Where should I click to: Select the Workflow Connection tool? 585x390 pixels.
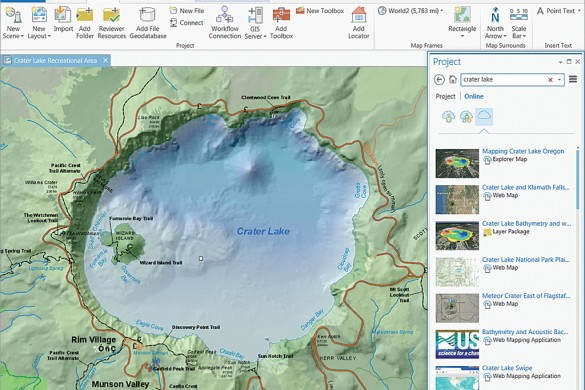click(225, 23)
